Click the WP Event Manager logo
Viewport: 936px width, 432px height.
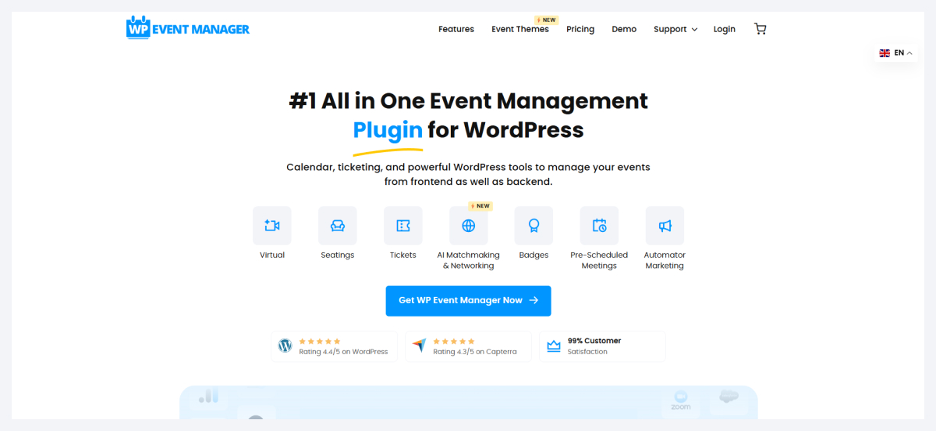pyautogui.click(x=188, y=28)
